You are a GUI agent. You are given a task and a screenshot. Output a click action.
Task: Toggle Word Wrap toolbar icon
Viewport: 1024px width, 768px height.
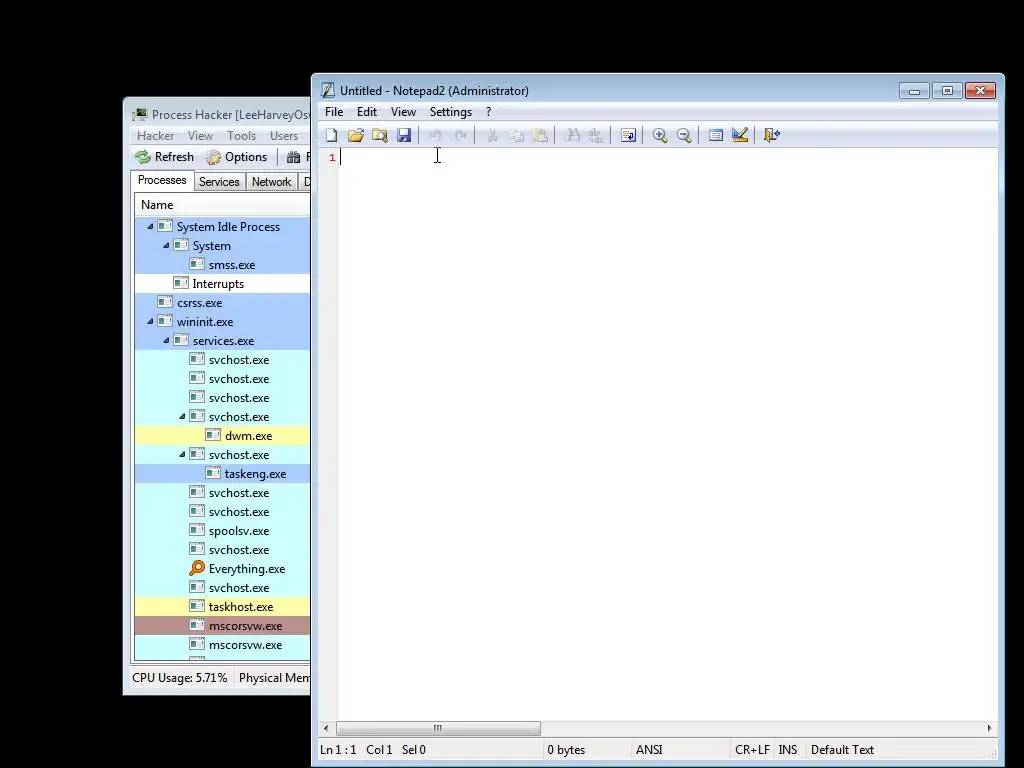coord(628,135)
